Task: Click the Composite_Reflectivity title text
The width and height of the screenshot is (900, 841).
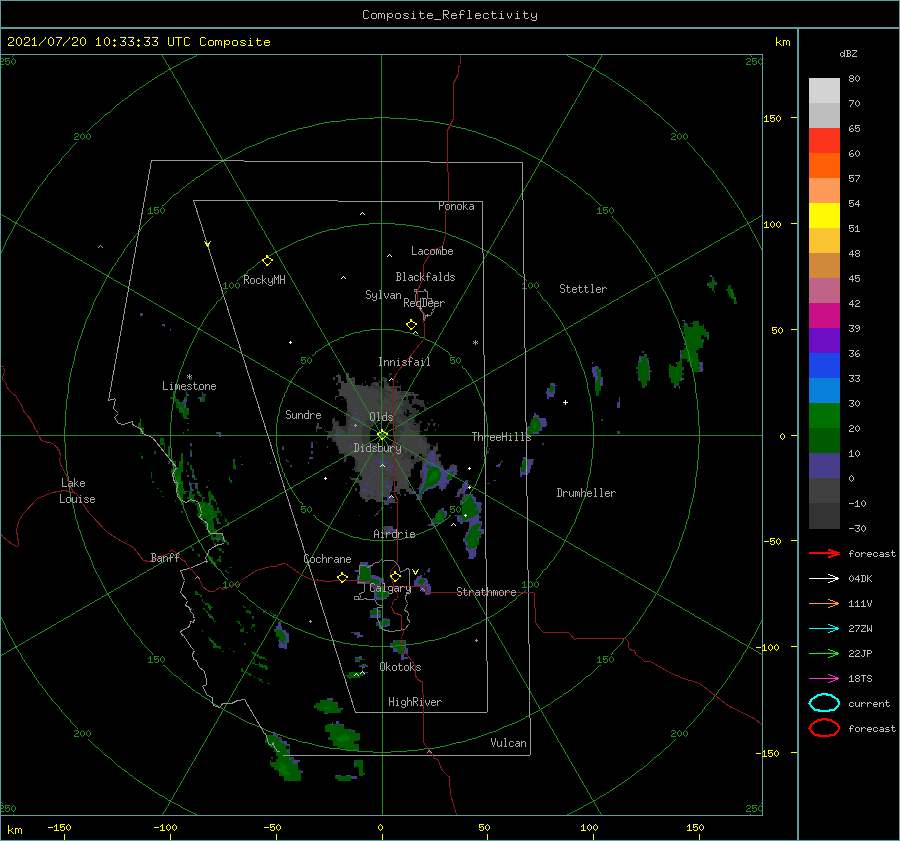Action: pyautogui.click(x=450, y=15)
